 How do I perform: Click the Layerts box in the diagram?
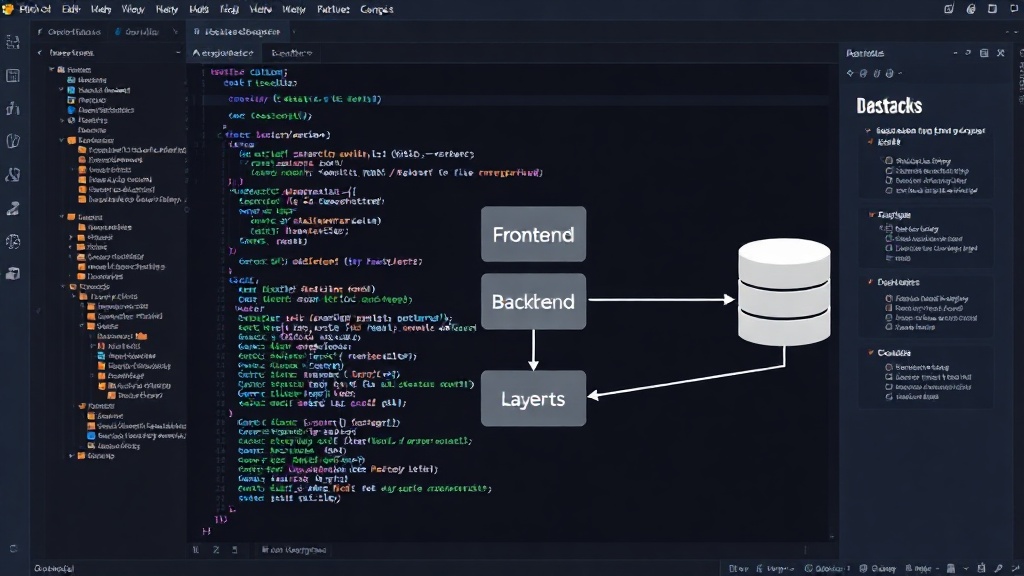tap(534, 399)
